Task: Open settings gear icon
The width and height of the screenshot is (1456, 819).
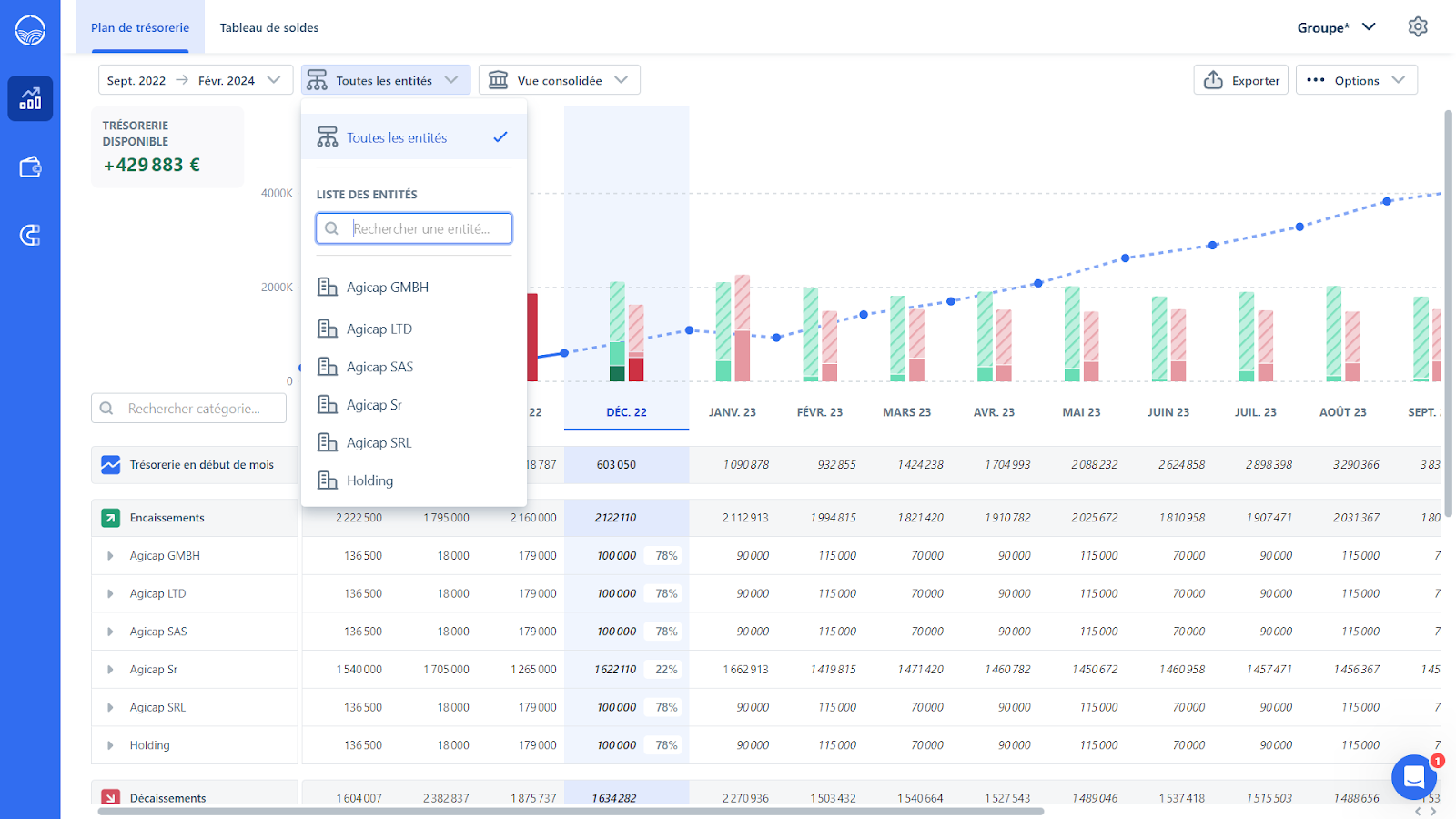Action: (x=1418, y=27)
